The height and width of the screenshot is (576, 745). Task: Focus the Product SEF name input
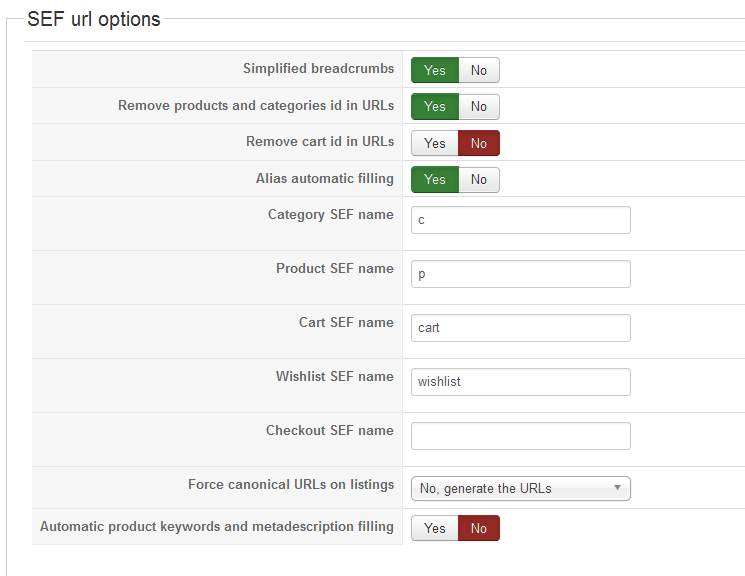520,274
